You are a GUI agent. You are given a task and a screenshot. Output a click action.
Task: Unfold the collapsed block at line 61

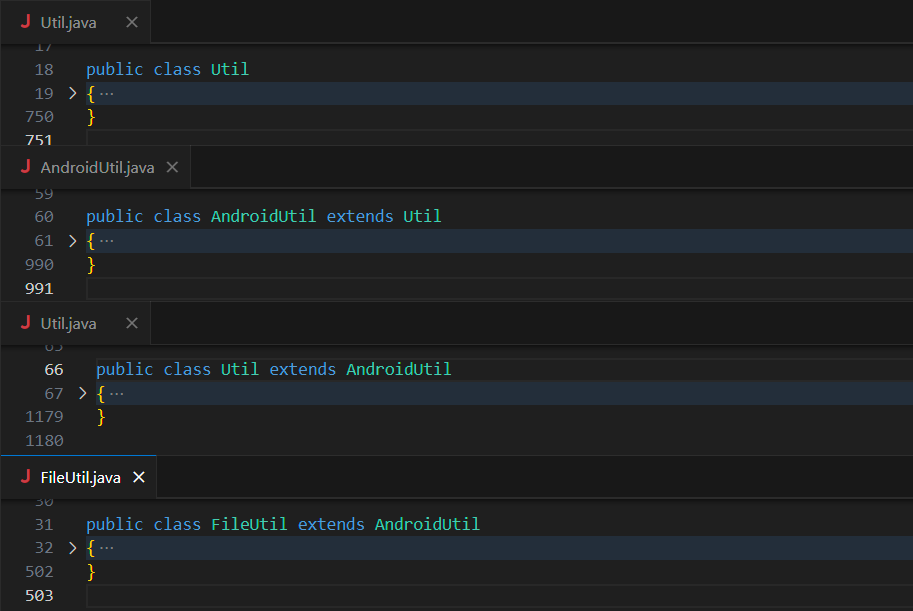[x=72, y=240]
